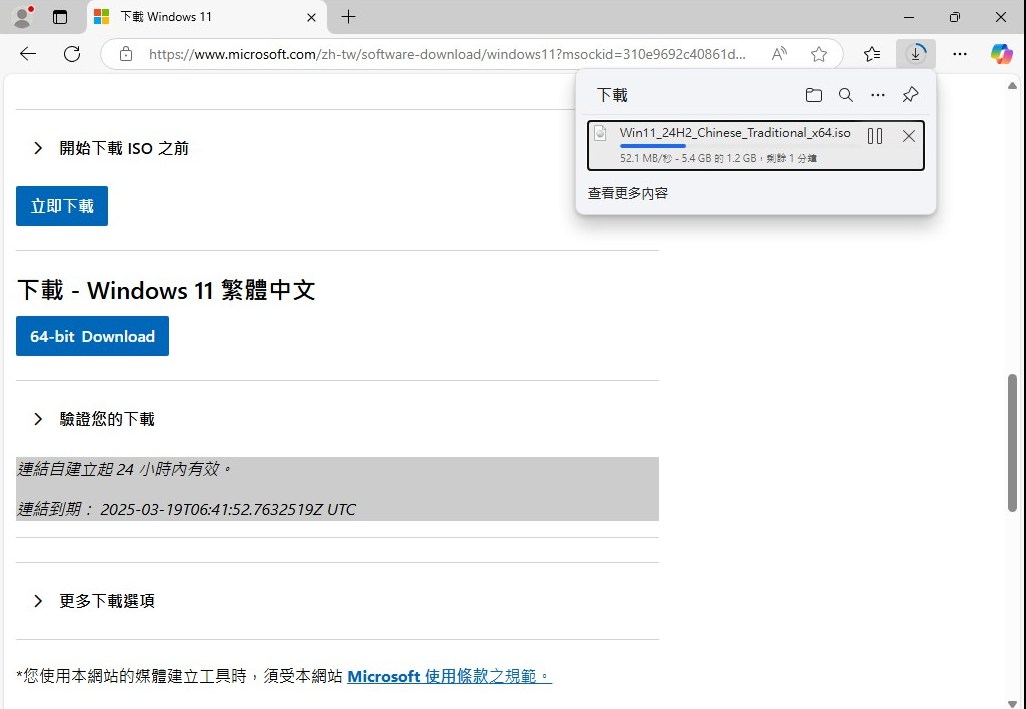Open downloads folder from panel
Screen dimensions: 1026x709
pos(813,95)
